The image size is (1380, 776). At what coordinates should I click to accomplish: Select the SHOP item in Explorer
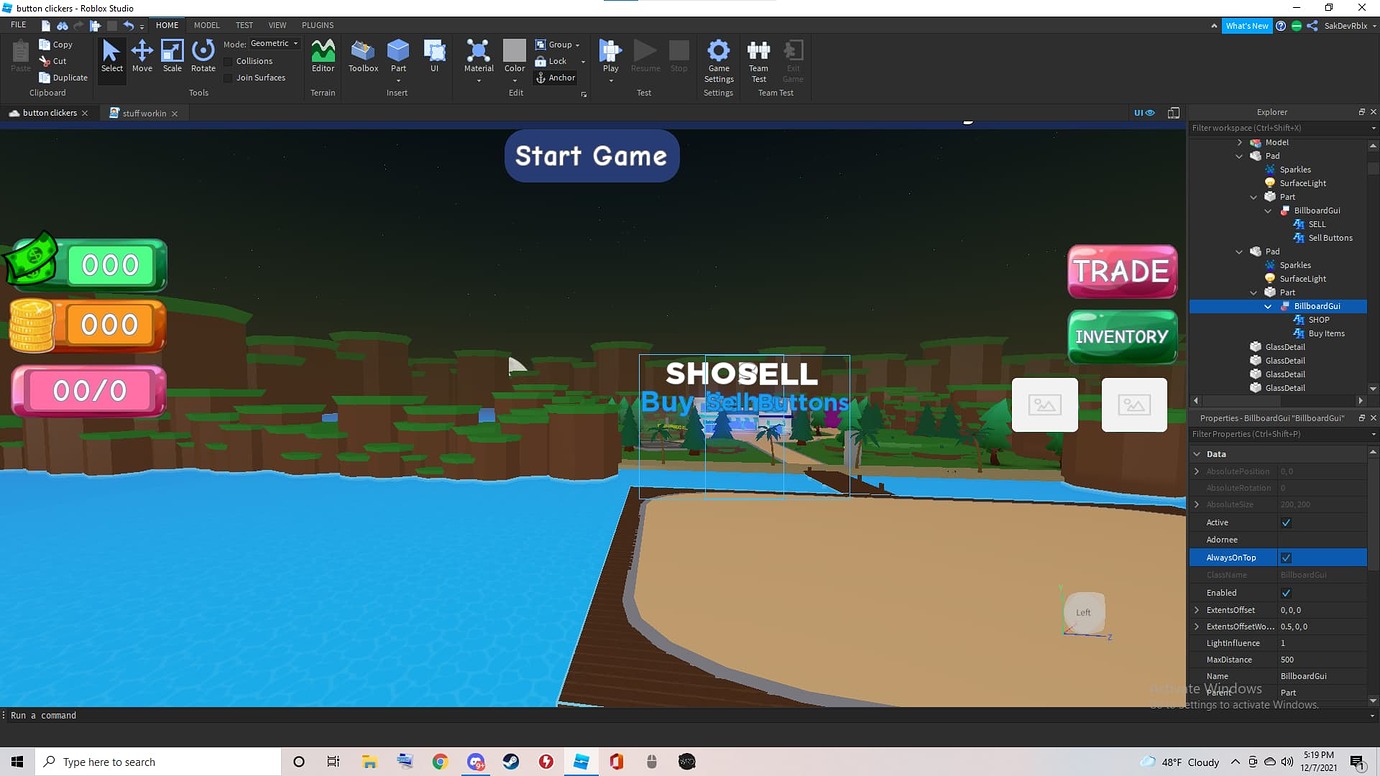1318,320
